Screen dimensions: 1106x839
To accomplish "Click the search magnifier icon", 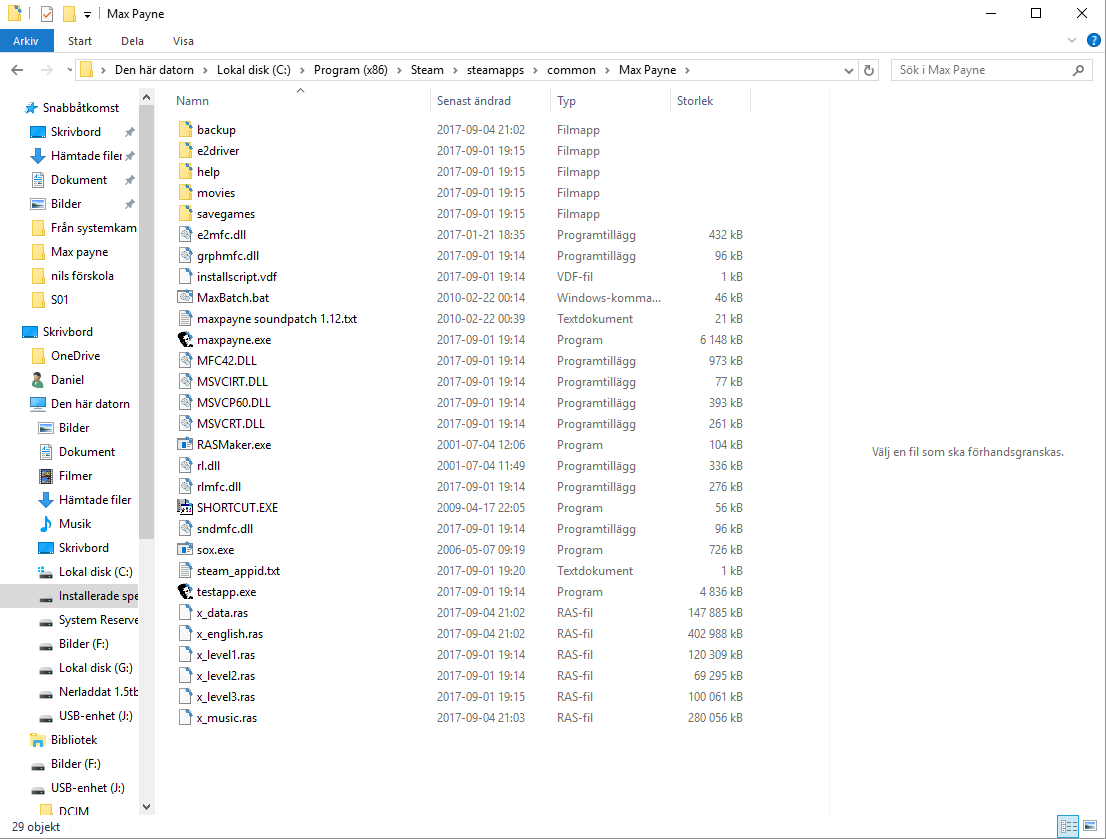I will (x=1078, y=70).
